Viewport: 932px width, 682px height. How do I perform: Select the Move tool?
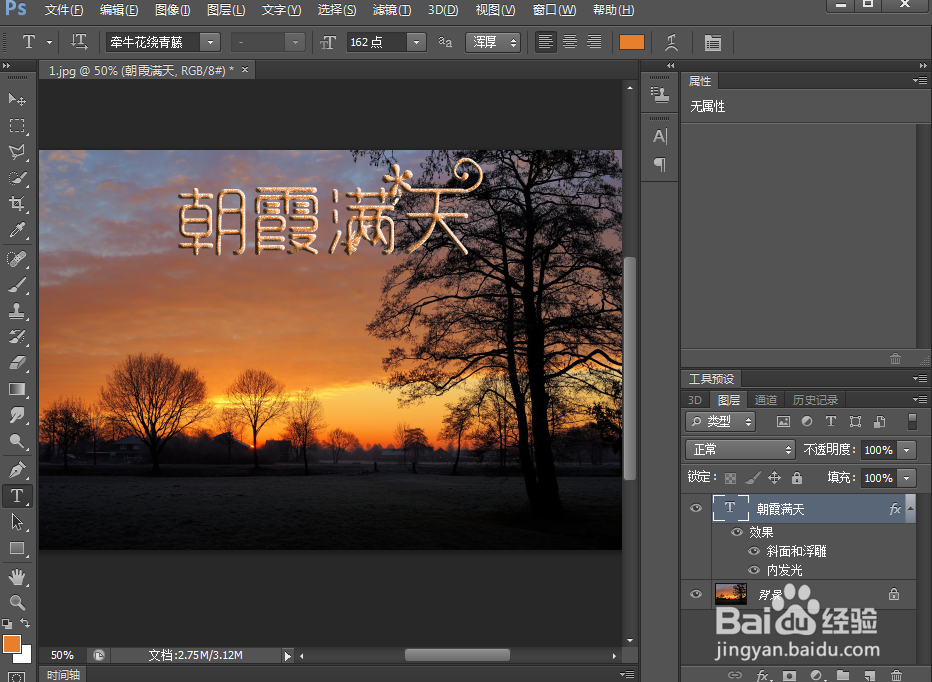17,99
